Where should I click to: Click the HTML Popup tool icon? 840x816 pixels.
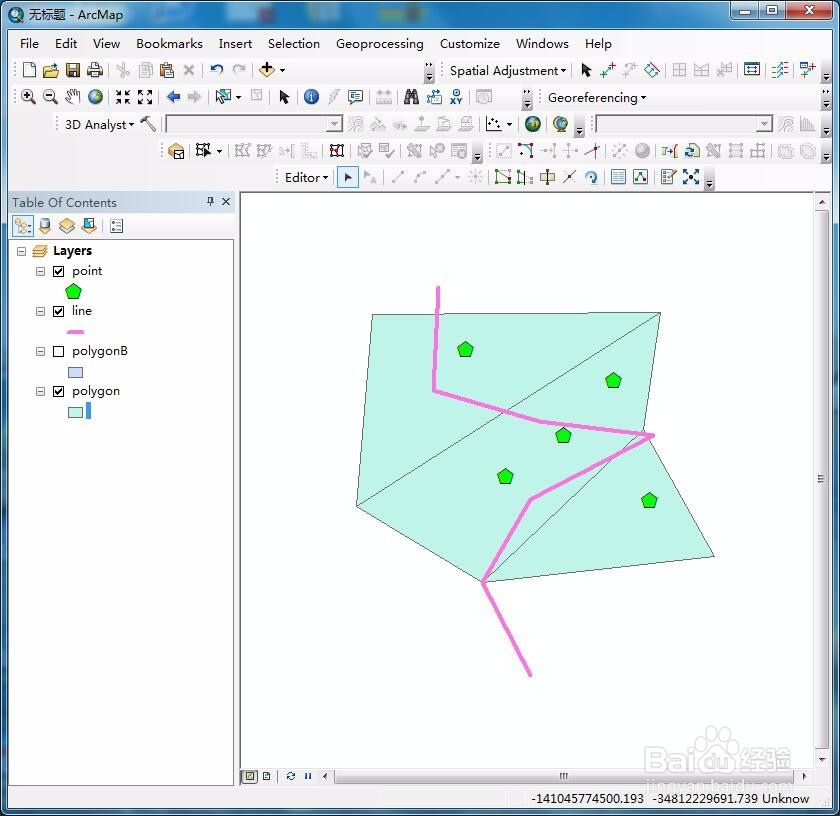coord(355,97)
